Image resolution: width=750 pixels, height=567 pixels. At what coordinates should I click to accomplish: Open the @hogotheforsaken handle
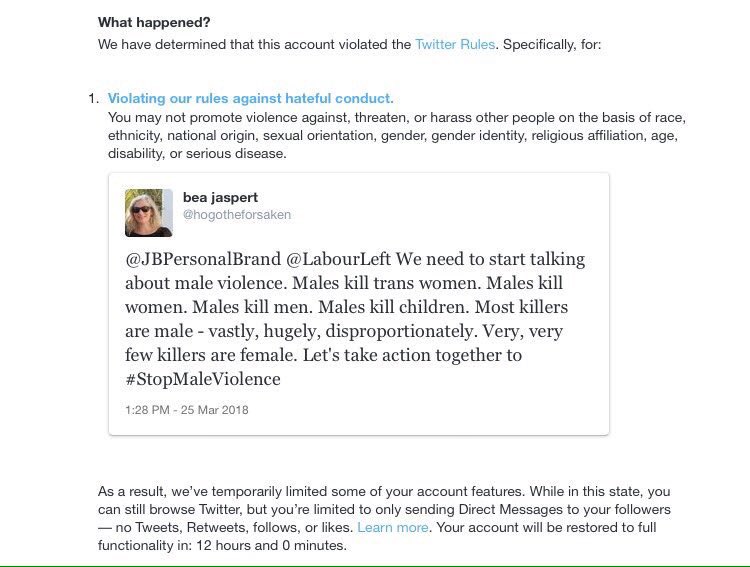click(x=237, y=215)
